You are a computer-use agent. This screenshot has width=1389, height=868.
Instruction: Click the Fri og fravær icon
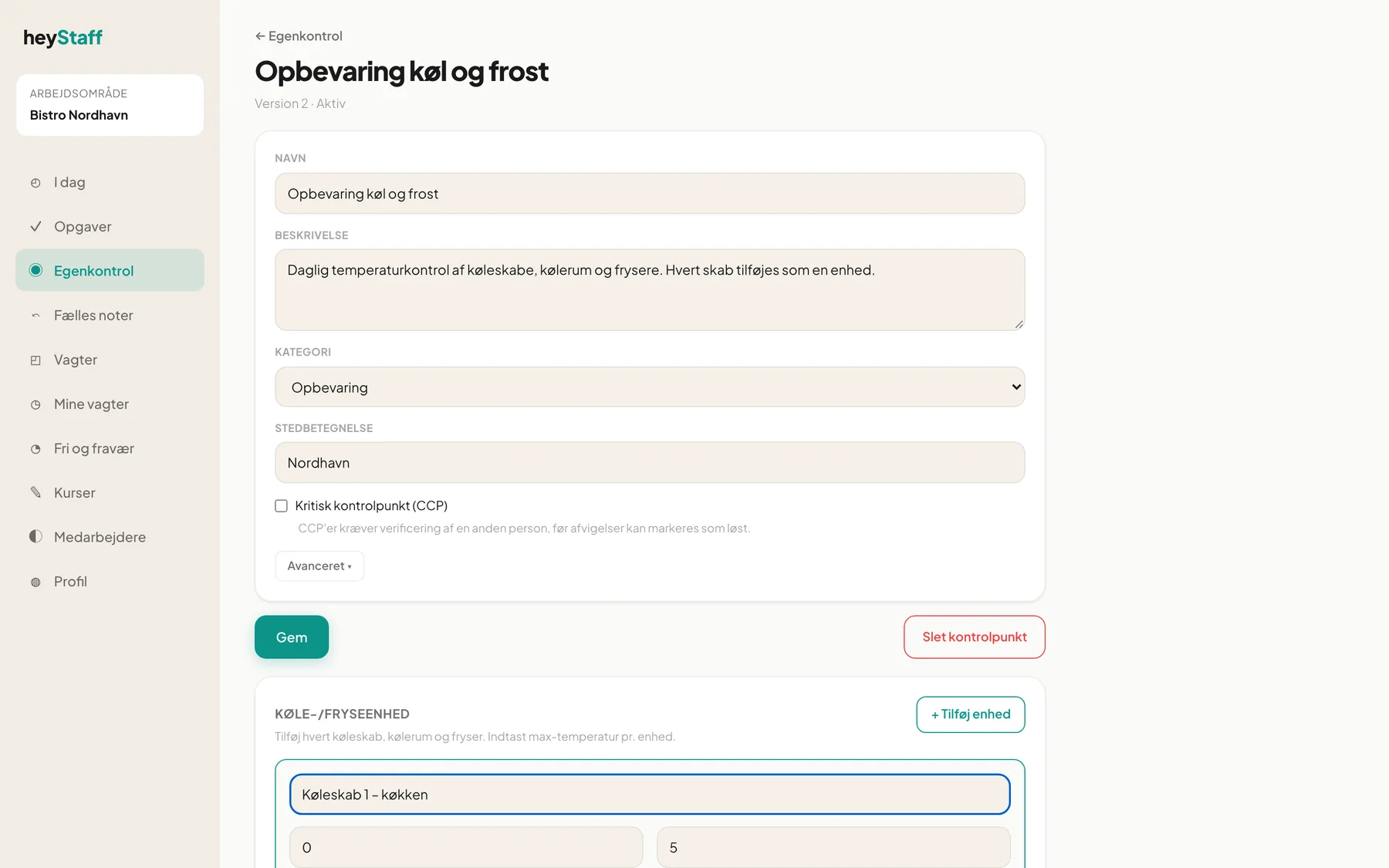tap(35, 449)
